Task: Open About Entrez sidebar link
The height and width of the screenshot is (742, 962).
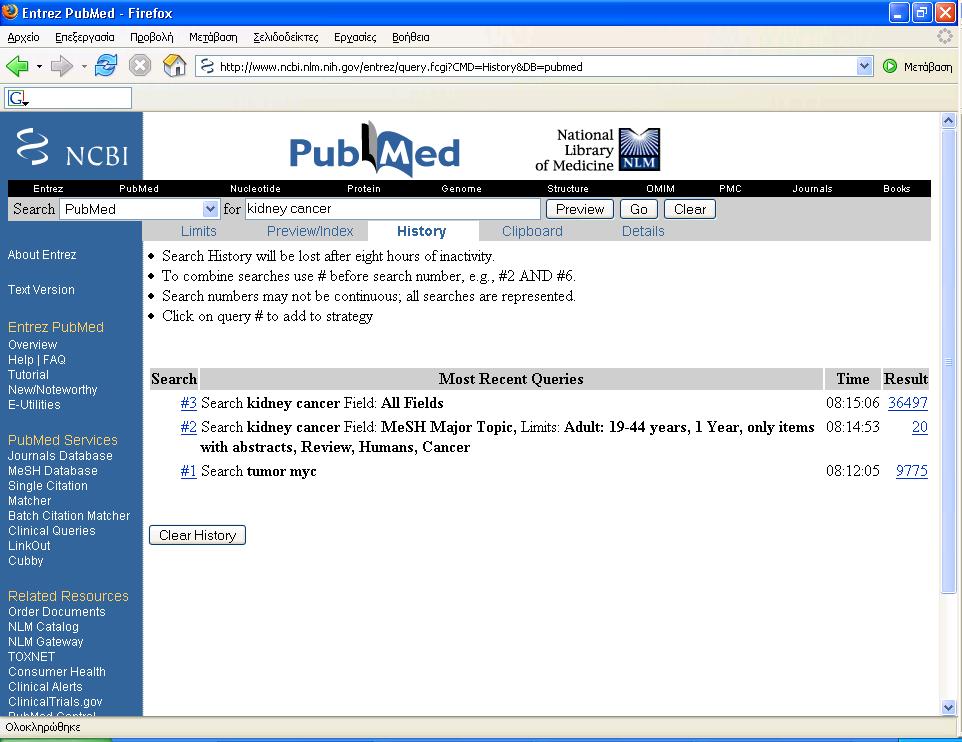Action: [x=42, y=255]
